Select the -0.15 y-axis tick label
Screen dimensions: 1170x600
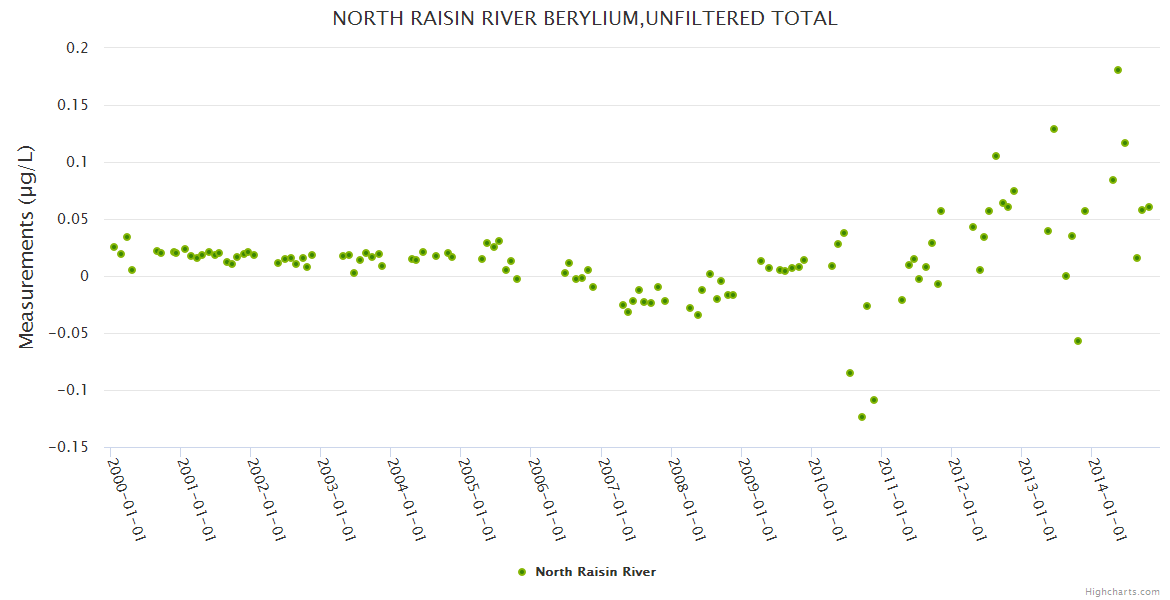(67, 447)
